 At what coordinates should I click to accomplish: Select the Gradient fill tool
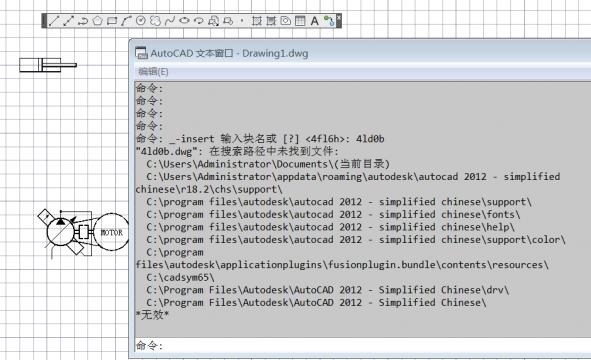pyautogui.click(x=271, y=21)
